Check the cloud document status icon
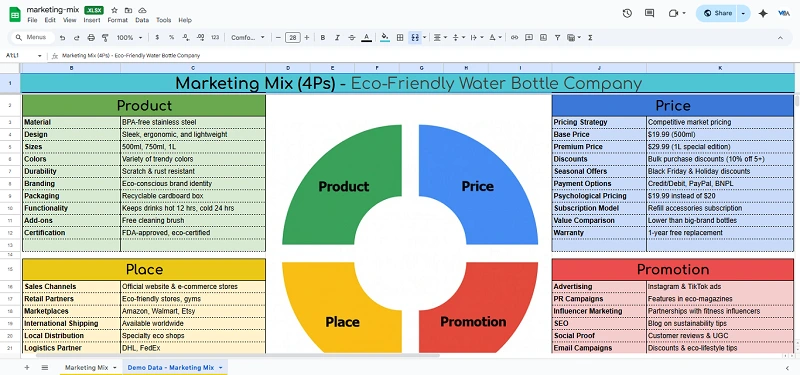The image size is (800, 375). tap(142, 10)
